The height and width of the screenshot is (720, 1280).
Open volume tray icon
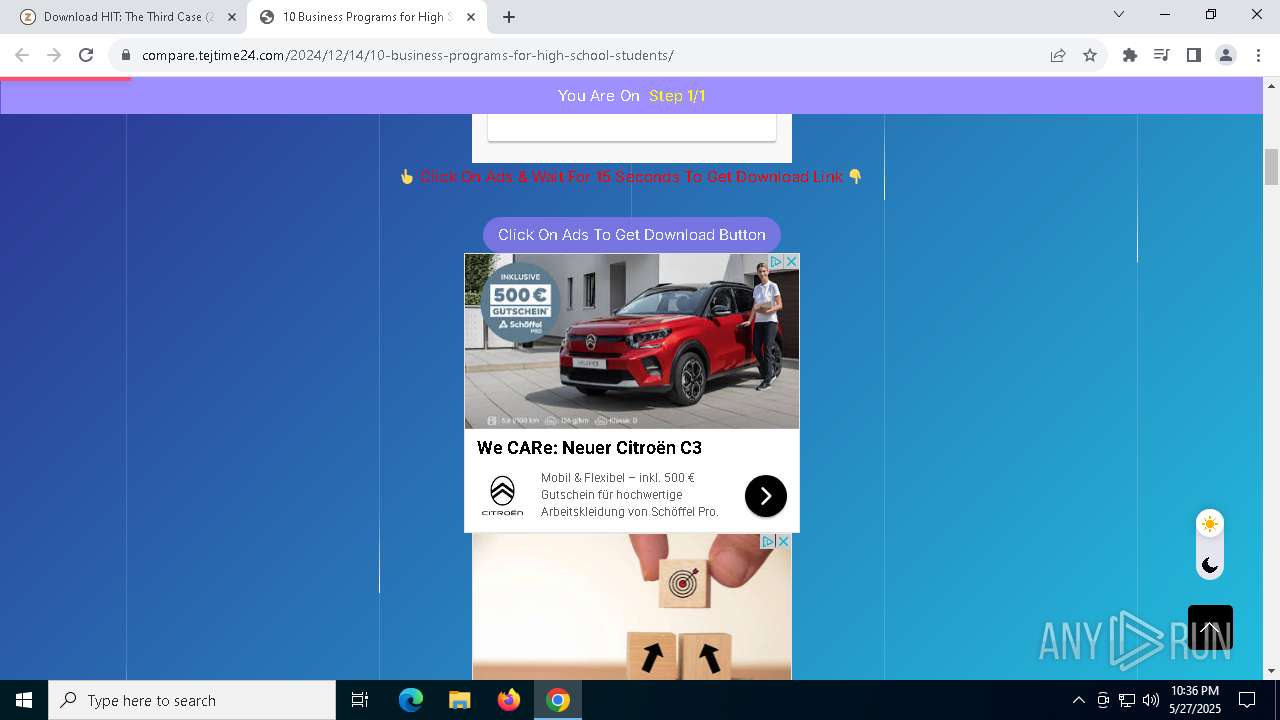[x=1151, y=700]
